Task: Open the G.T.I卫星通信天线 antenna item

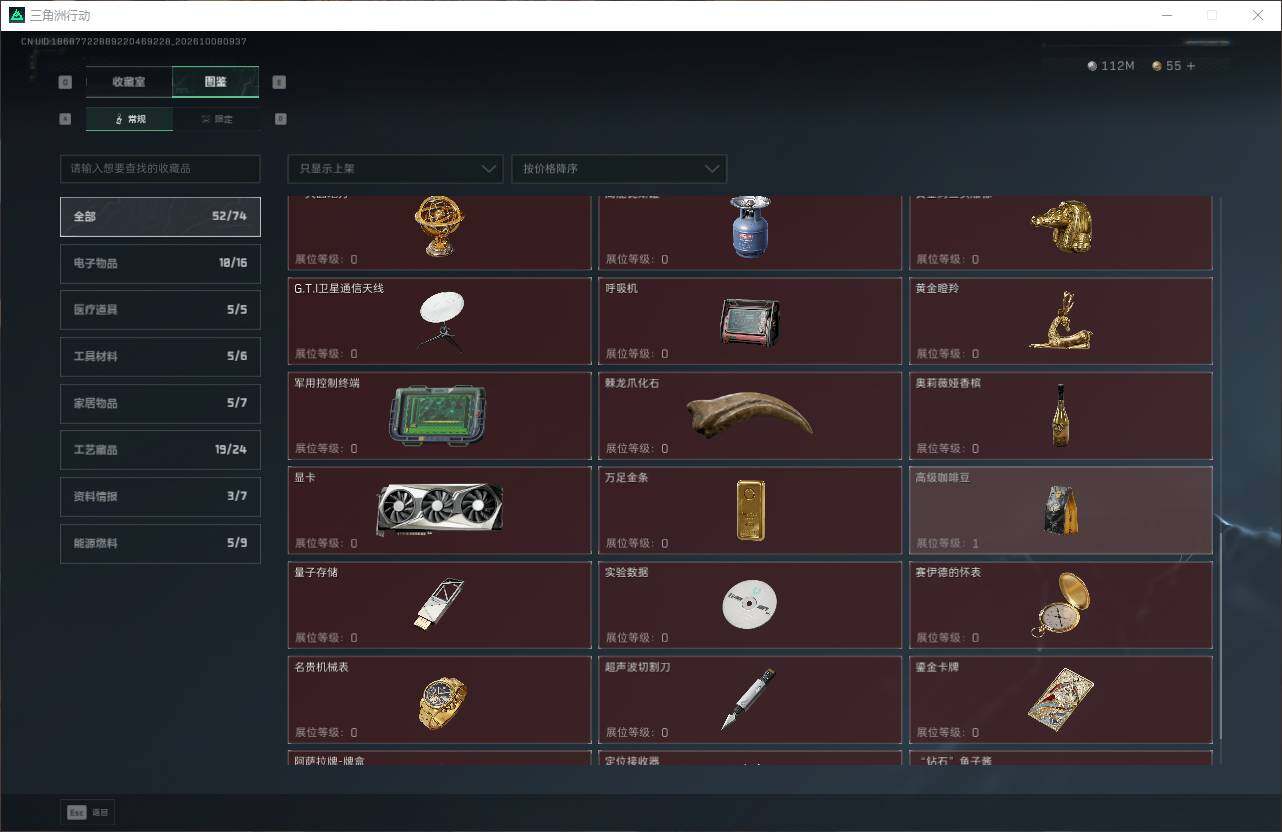Action: [439, 321]
